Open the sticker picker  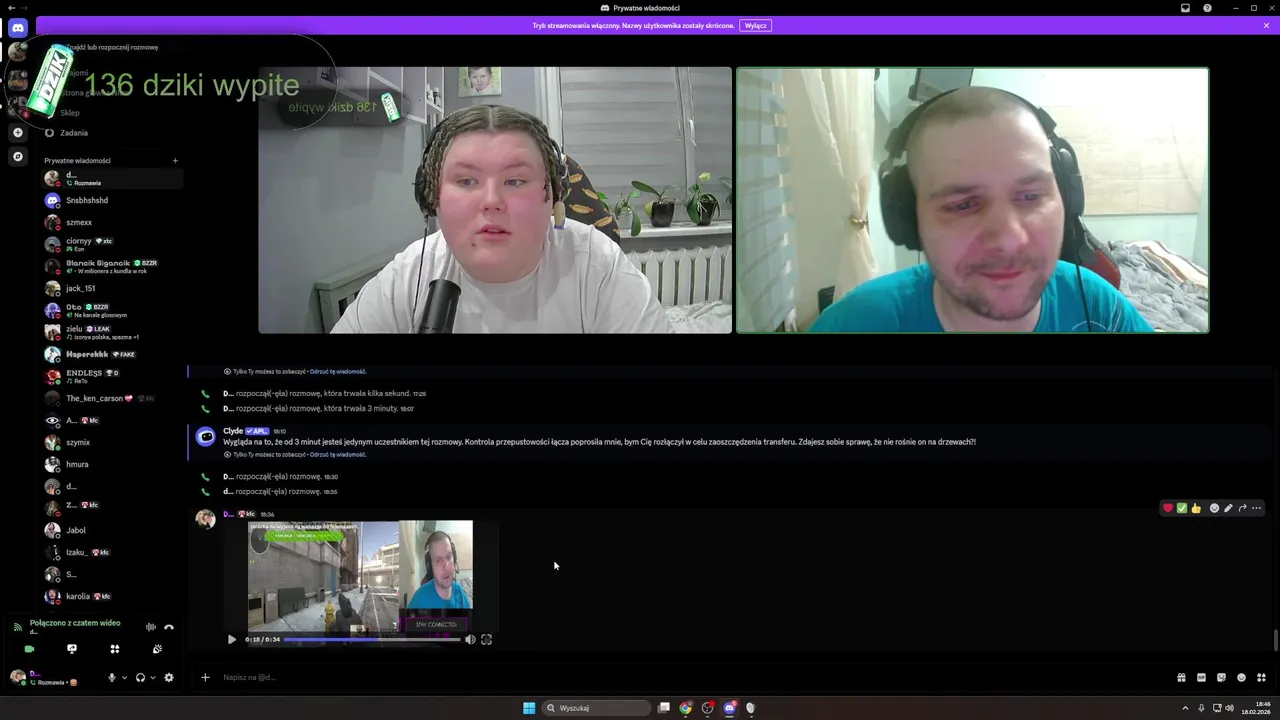click(1221, 677)
